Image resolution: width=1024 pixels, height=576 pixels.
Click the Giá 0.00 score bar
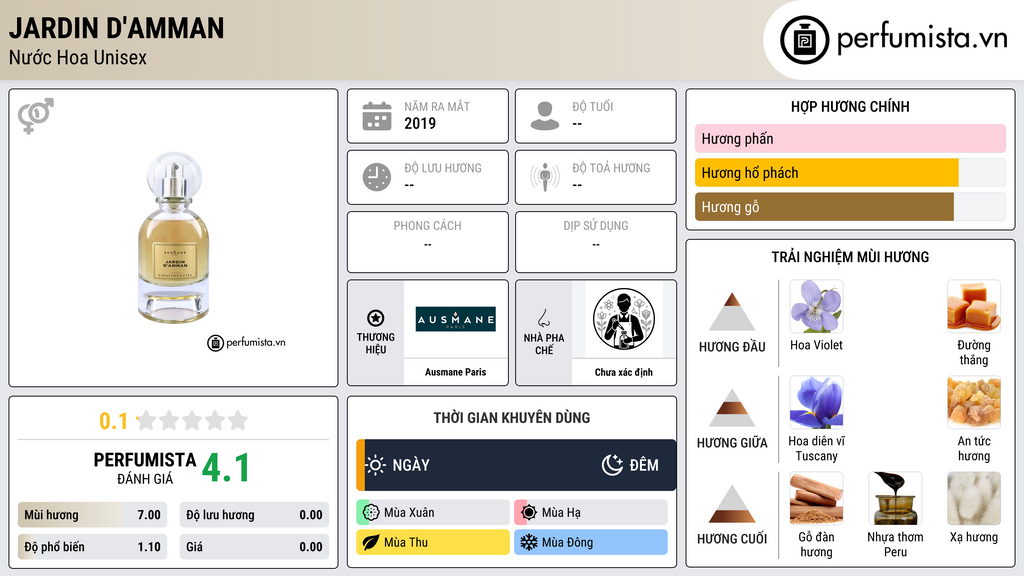[x=254, y=547]
